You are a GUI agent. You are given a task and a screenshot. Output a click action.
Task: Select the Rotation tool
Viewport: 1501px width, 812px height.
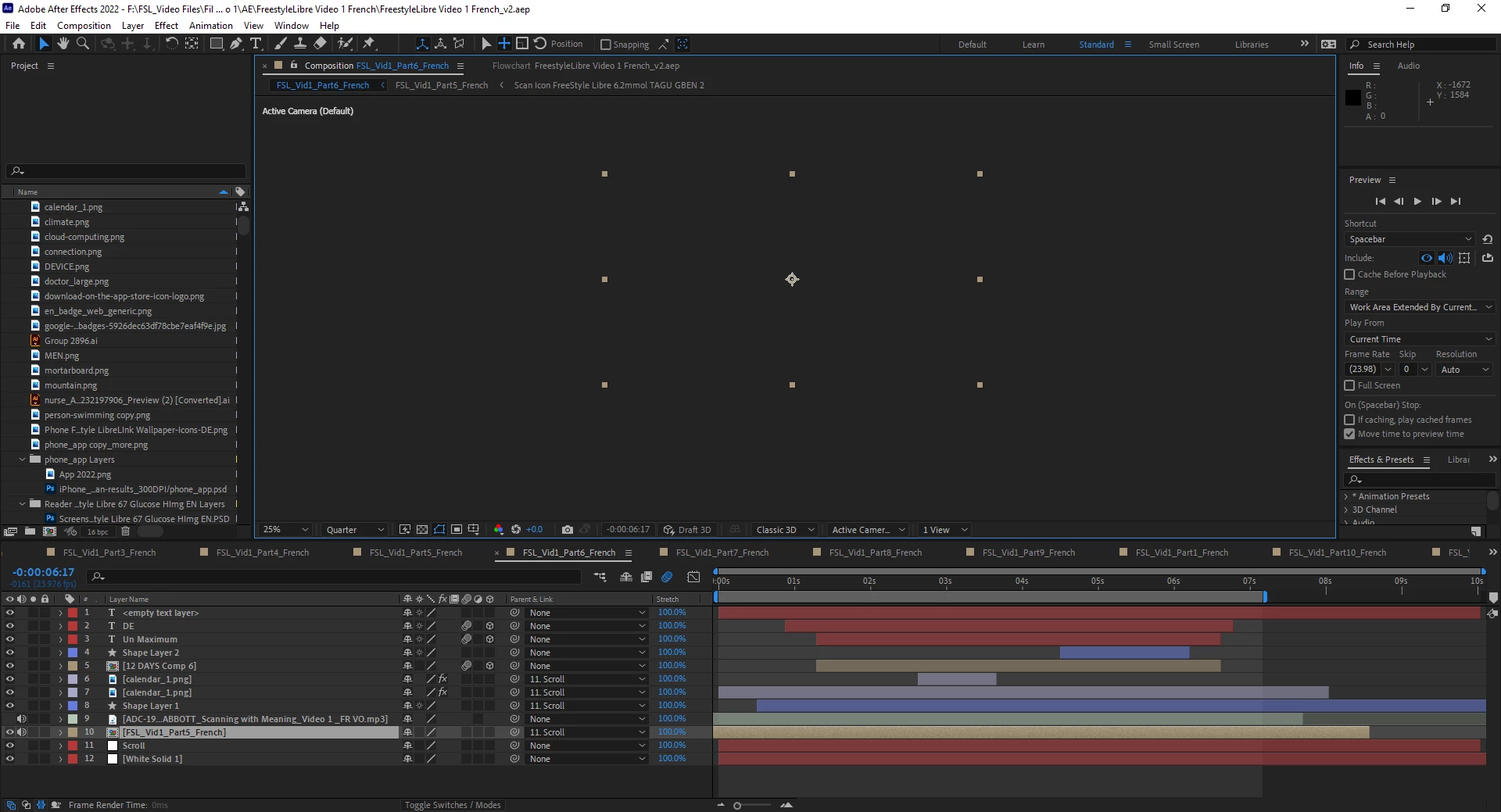pyautogui.click(x=171, y=44)
